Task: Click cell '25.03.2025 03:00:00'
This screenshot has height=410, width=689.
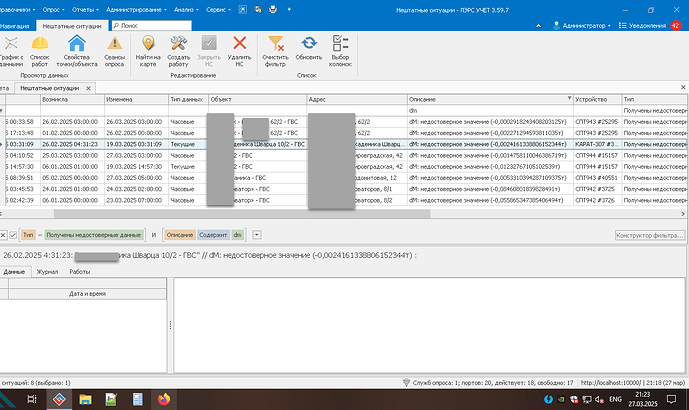Action: coord(72,155)
